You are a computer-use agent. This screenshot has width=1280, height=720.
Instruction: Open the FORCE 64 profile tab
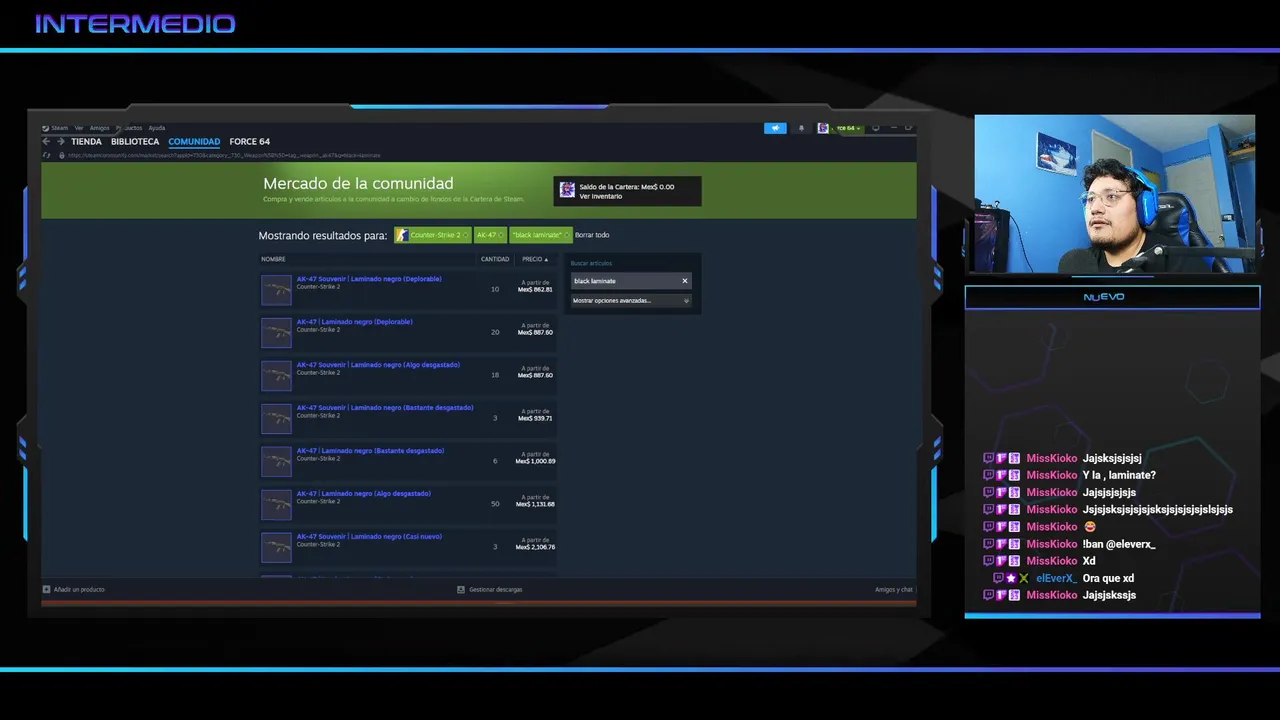coord(249,142)
